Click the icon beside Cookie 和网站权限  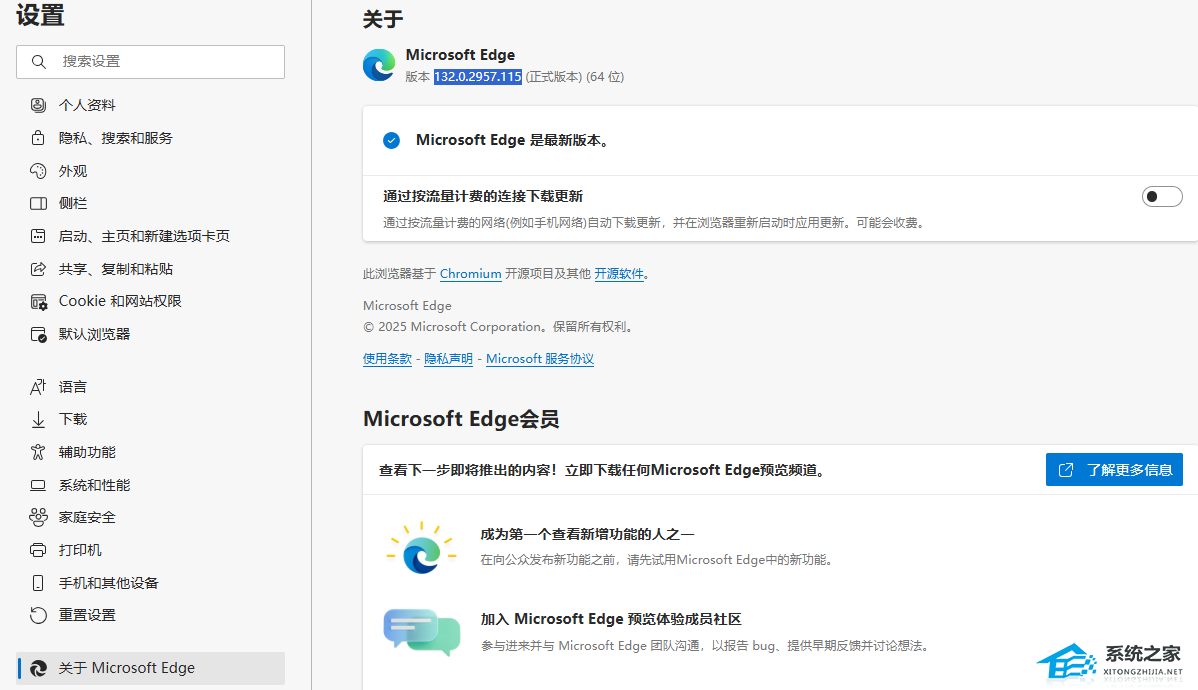coord(38,302)
